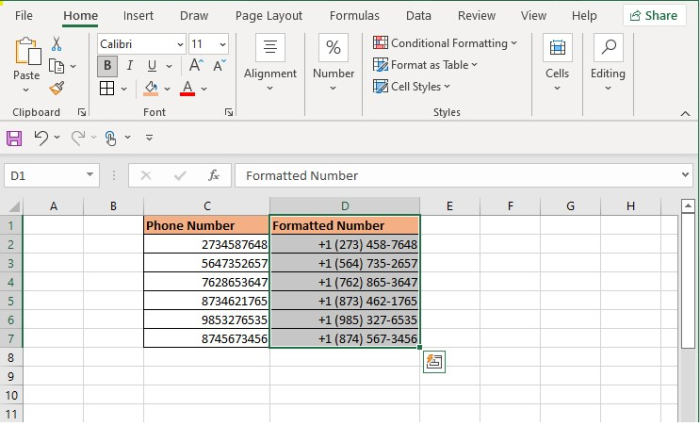This screenshot has height=426, width=700.
Task: Apply the red font color swatch
Action: [x=187, y=88]
